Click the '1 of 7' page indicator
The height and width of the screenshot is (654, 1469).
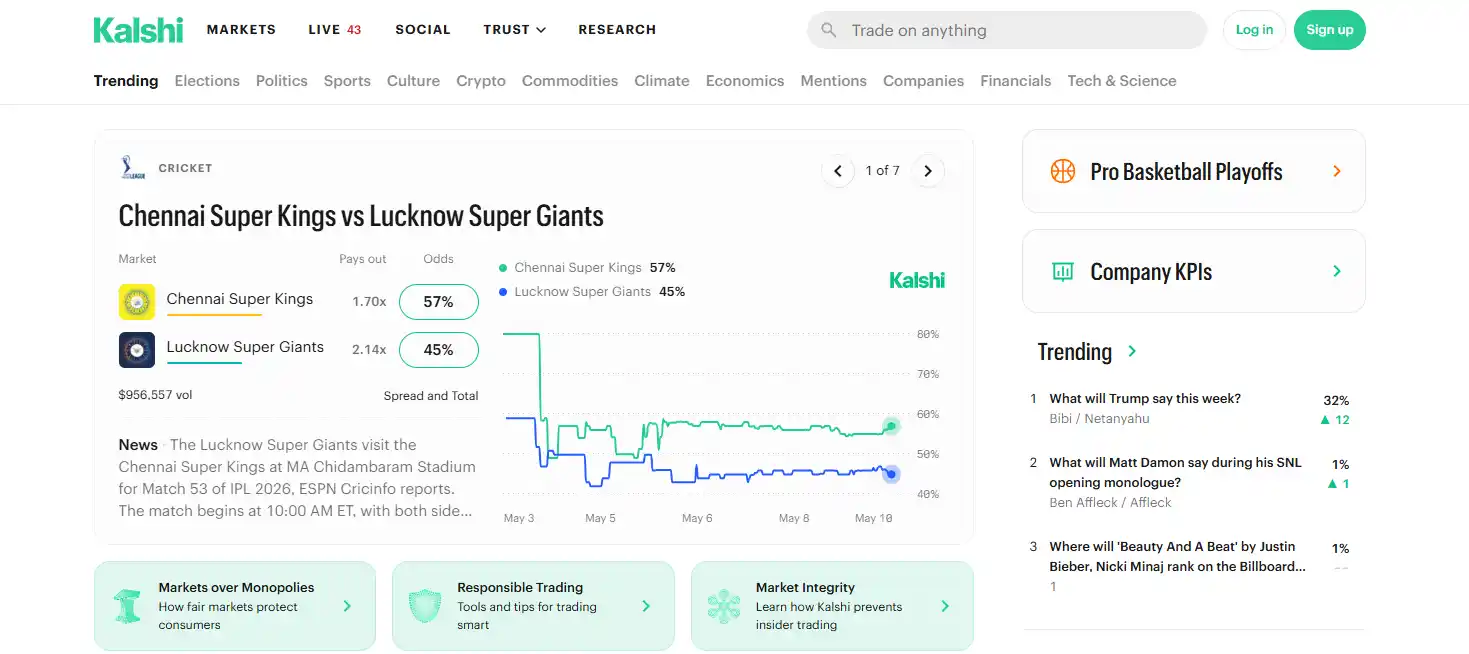883,171
